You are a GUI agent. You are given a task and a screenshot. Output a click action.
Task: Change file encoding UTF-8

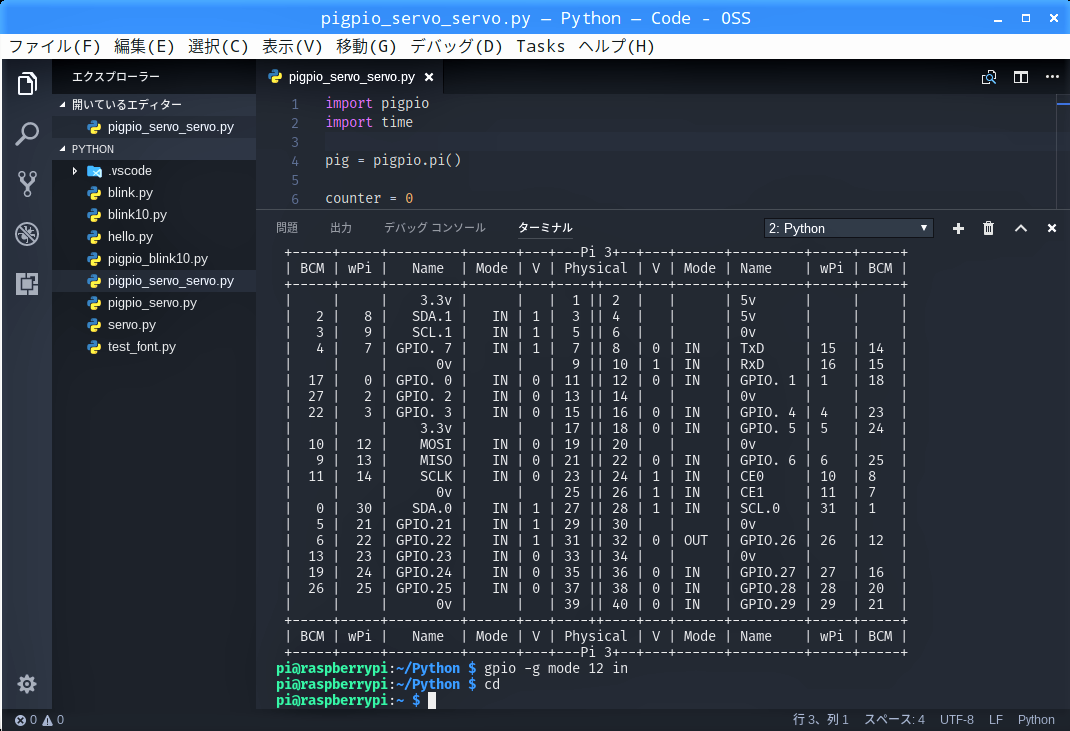(957, 719)
